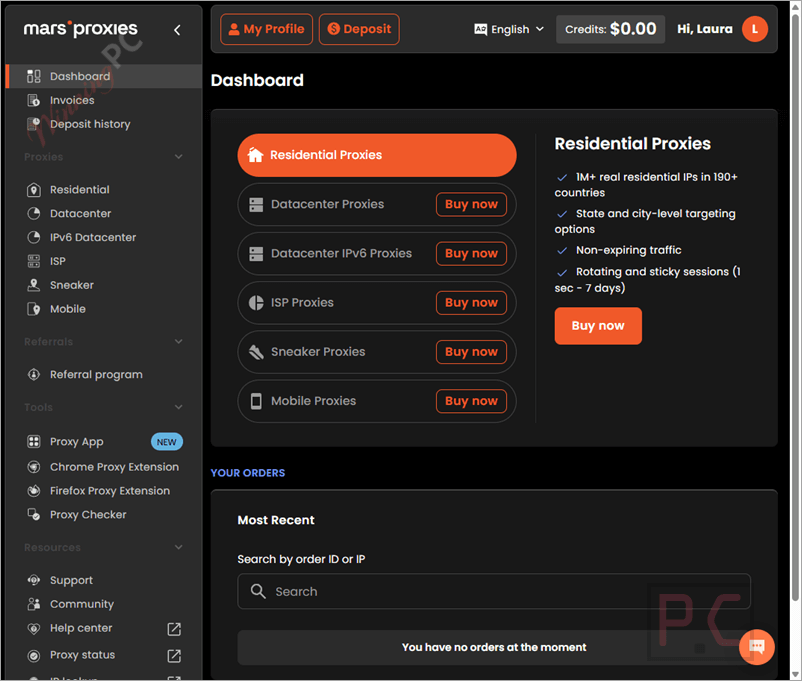Click the IPv6 Datacenter sidebar icon

(x=34, y=237)
